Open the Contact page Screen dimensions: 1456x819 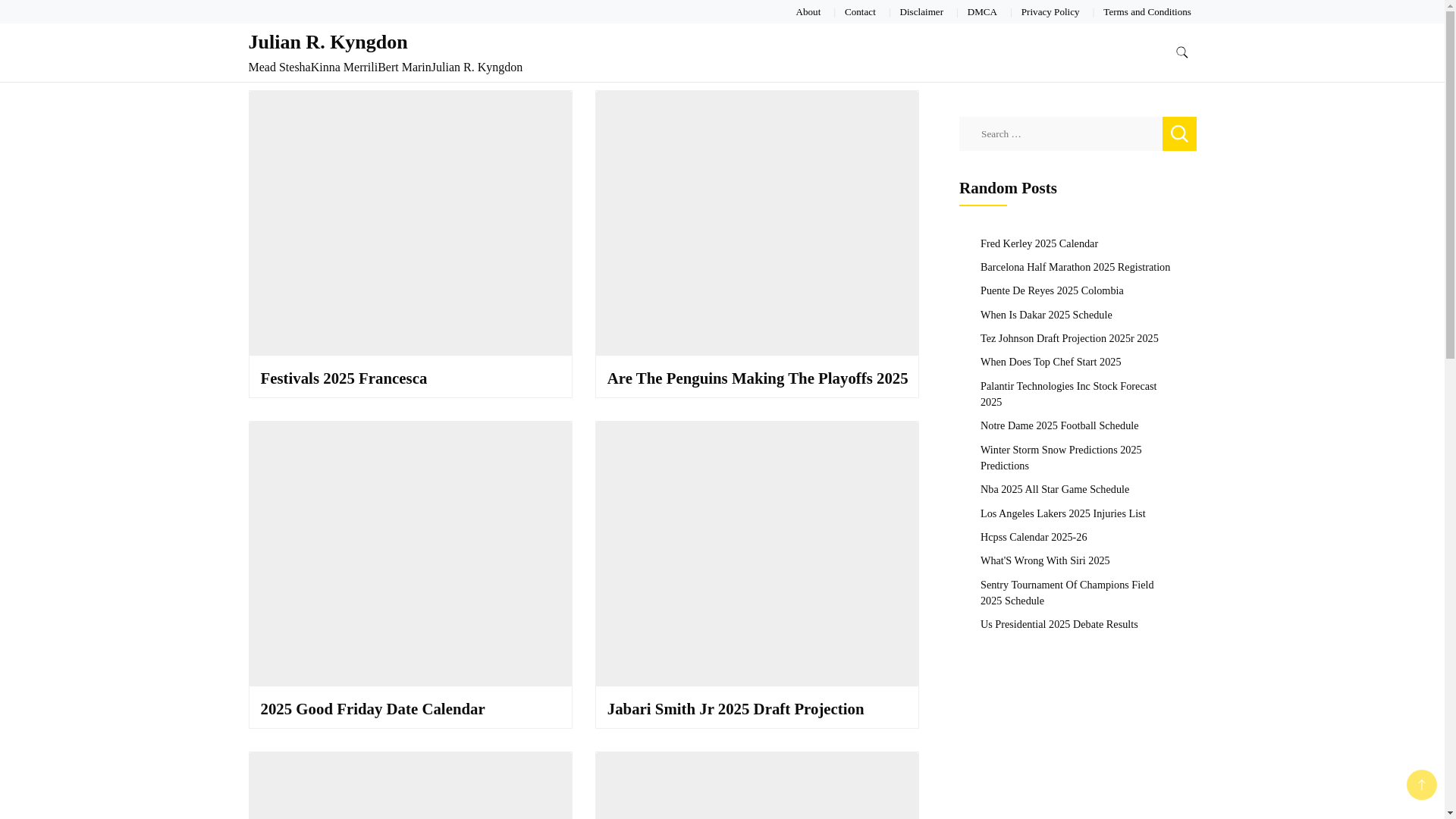[x=860, y=12]
